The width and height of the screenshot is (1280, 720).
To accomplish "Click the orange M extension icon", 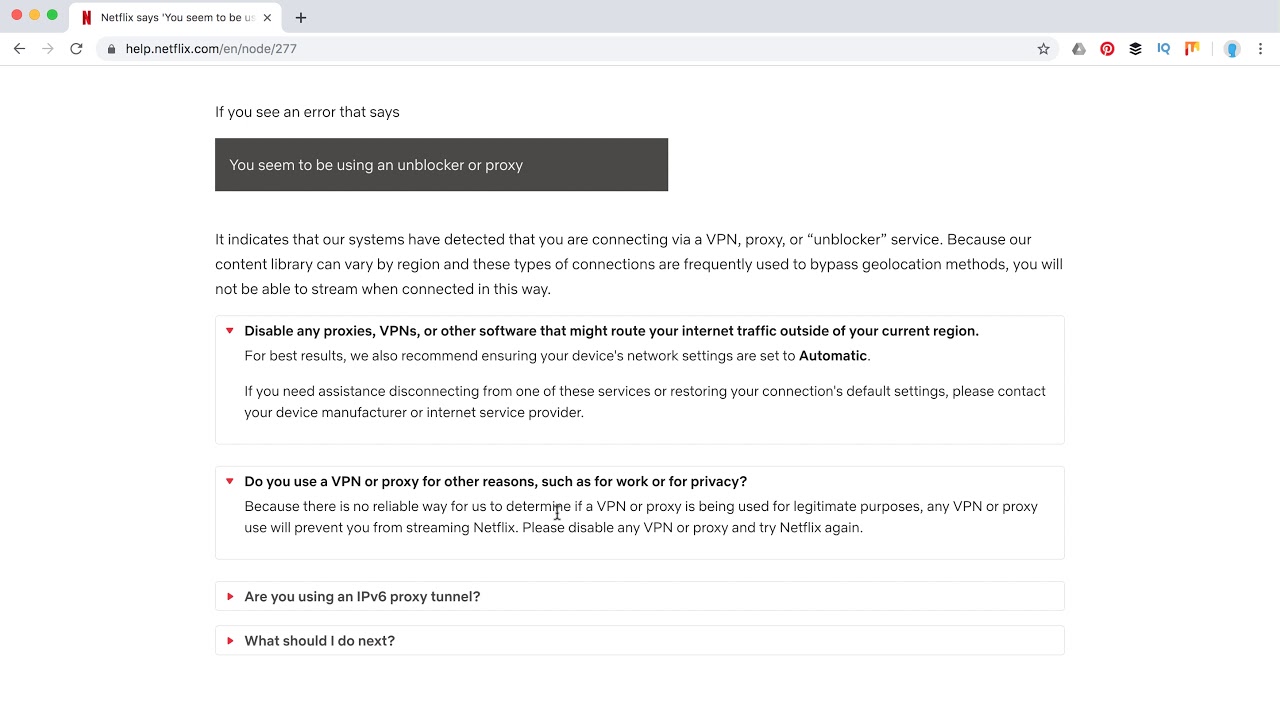I will [x=1191, y=49].
